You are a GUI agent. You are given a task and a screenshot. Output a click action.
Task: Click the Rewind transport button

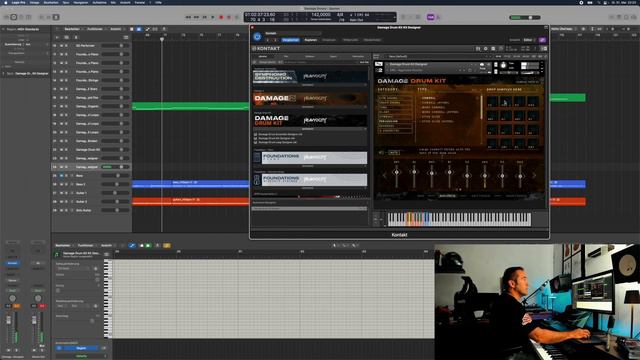click(188, 17)
